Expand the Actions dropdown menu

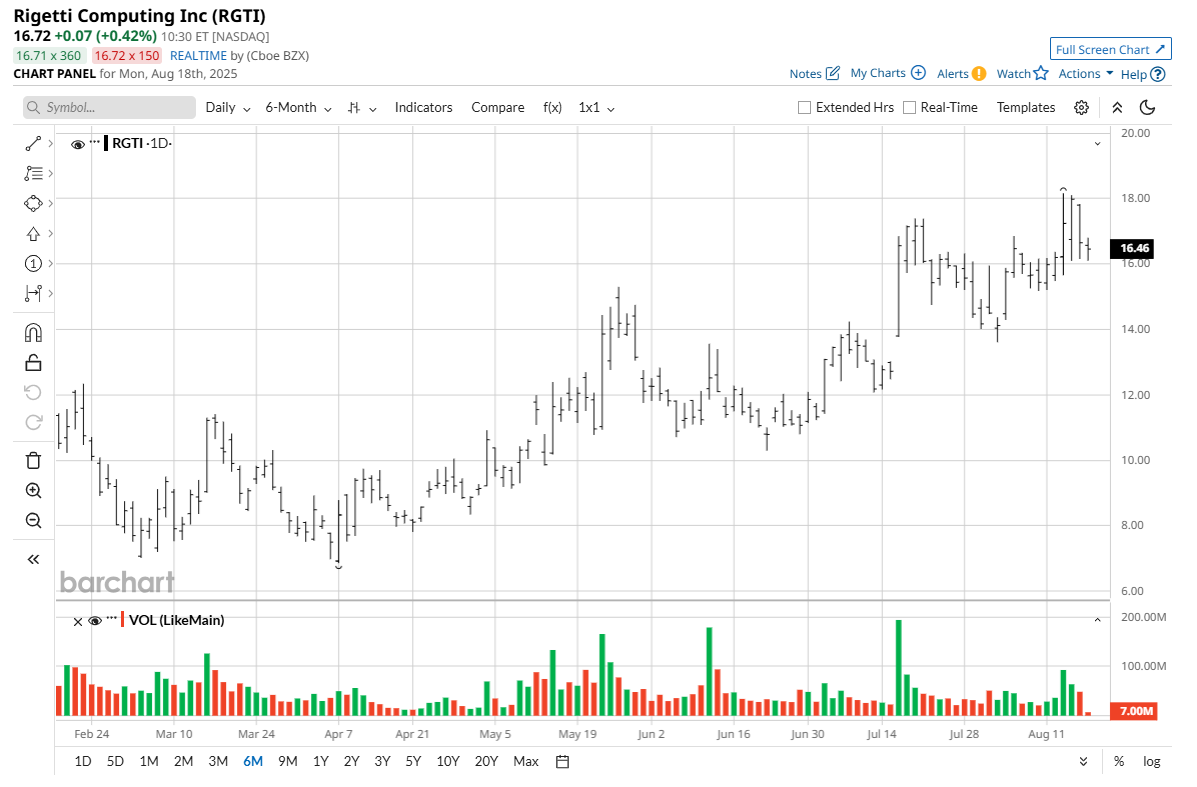tap(1086, 73)
